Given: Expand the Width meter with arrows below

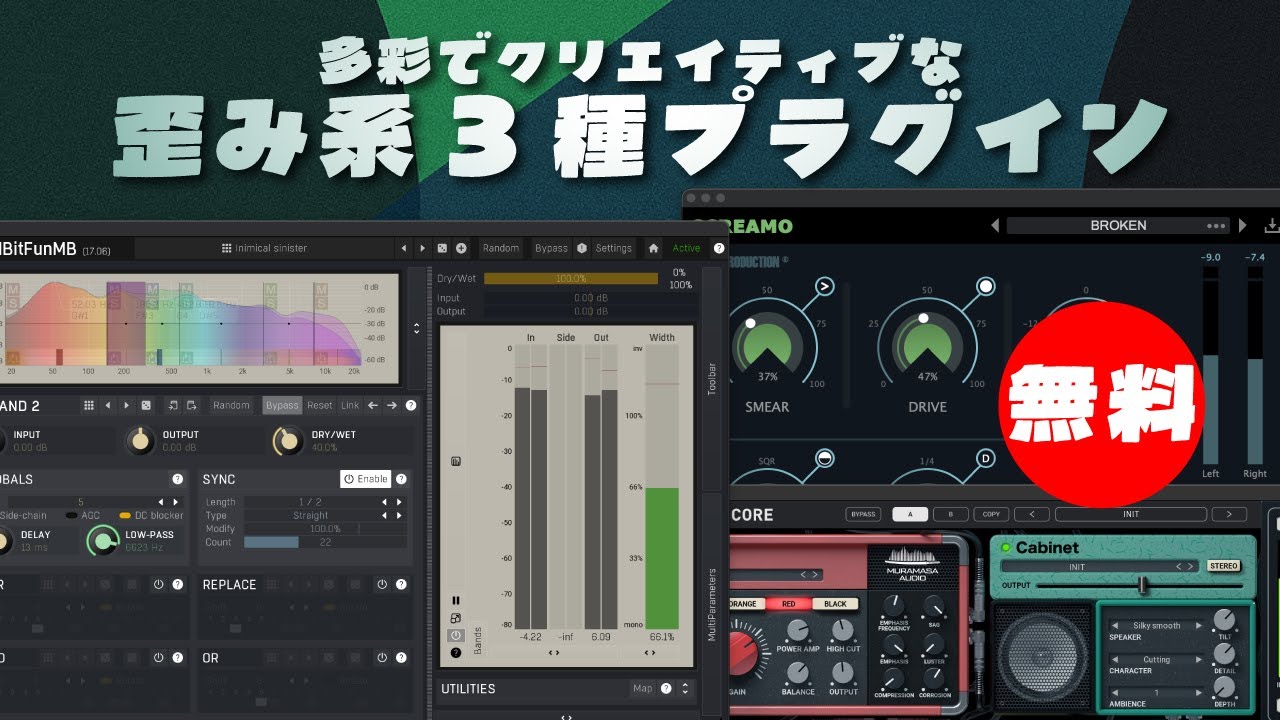Looking at the screenshot, I should tap(650, 653).
